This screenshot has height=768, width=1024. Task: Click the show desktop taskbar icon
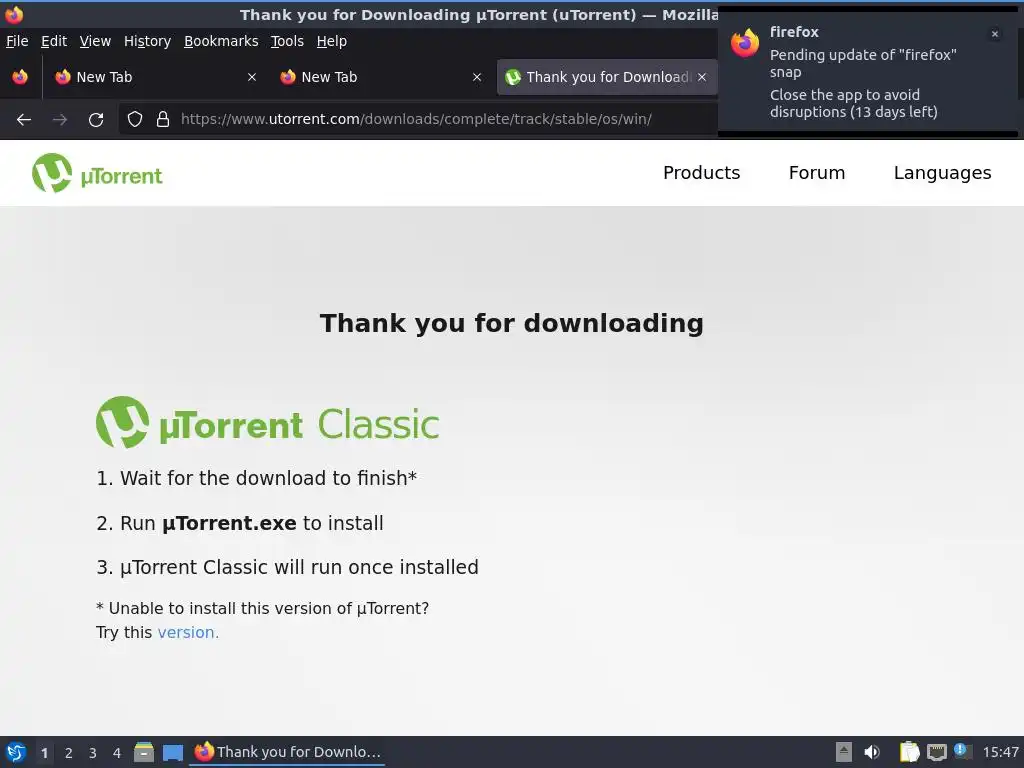click(173, 753)
